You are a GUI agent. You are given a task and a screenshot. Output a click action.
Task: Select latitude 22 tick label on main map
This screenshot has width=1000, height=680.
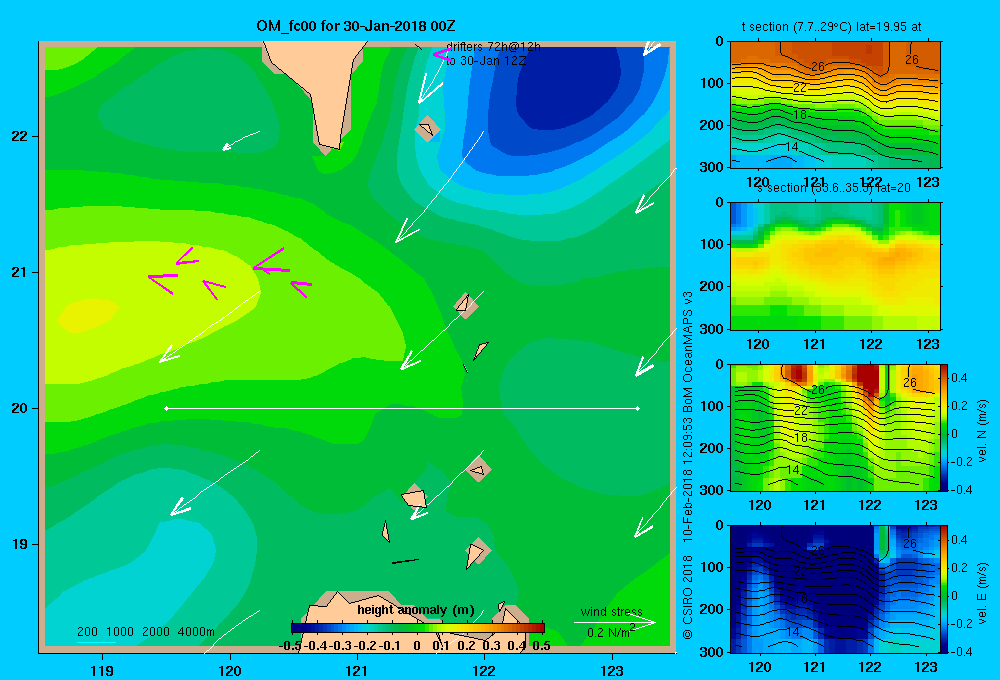point(20,136)
